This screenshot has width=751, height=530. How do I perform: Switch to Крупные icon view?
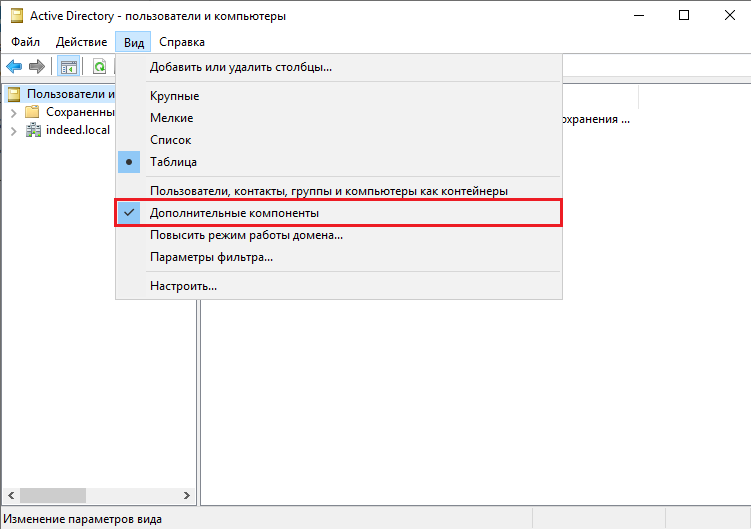[174, 96]
